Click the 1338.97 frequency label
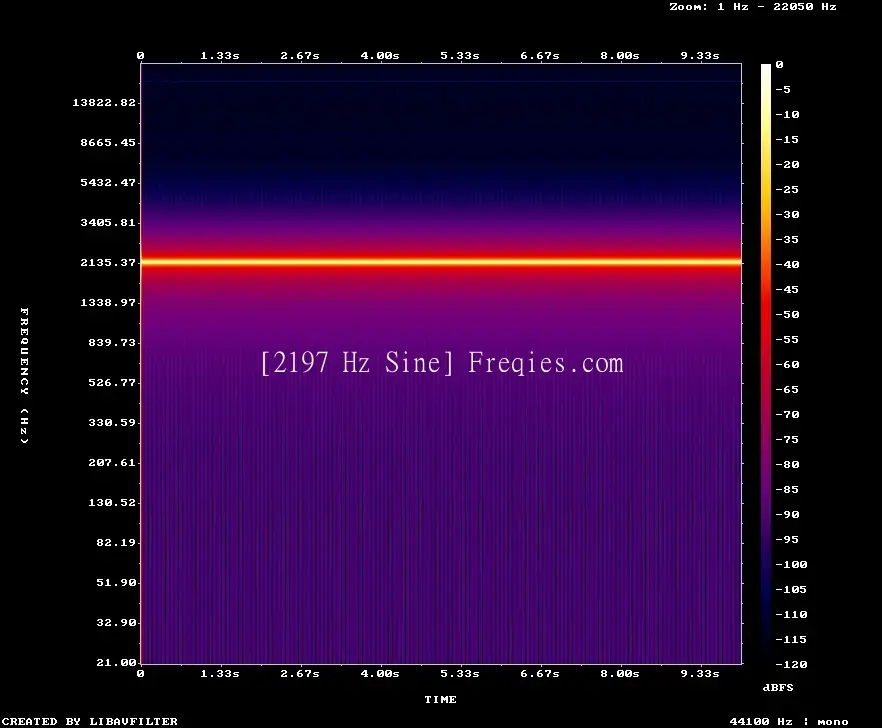The width and height of the screenshot is (882, 728). coord(108,302)
